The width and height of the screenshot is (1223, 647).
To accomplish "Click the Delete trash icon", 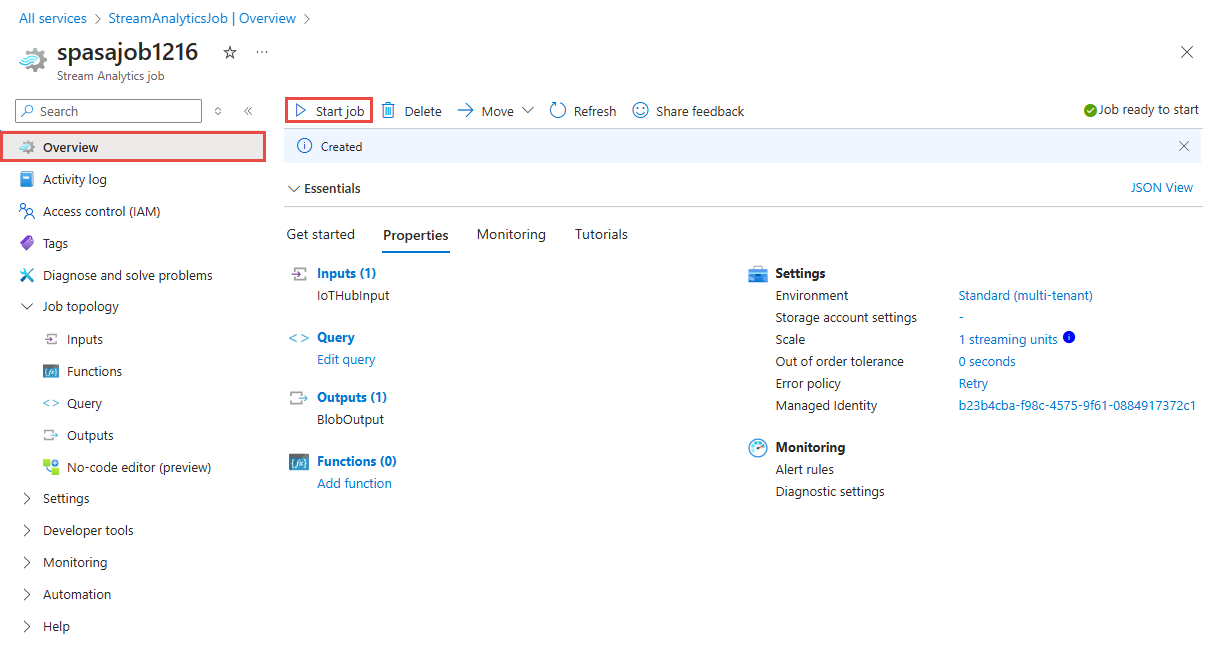I will (x=388, y=111).
